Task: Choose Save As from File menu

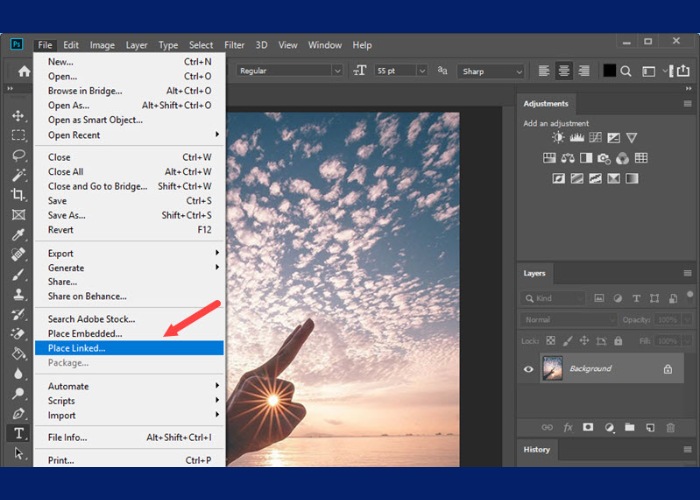Action: pyautogui.click(x=129, y=215)
